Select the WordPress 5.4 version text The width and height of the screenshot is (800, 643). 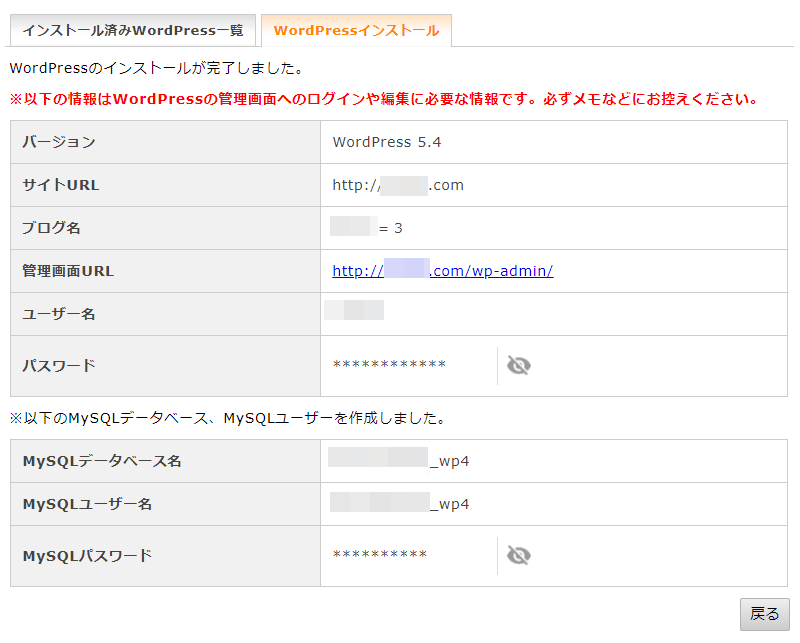[x=387, y=142]
